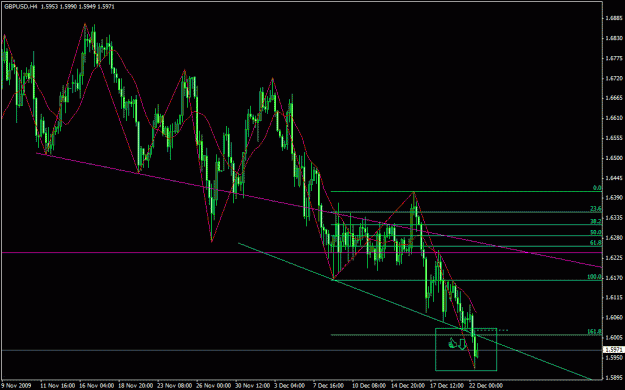Click the 16 Nov 04:00 time label
625x390 pixels.
click(x=96, y=386)
